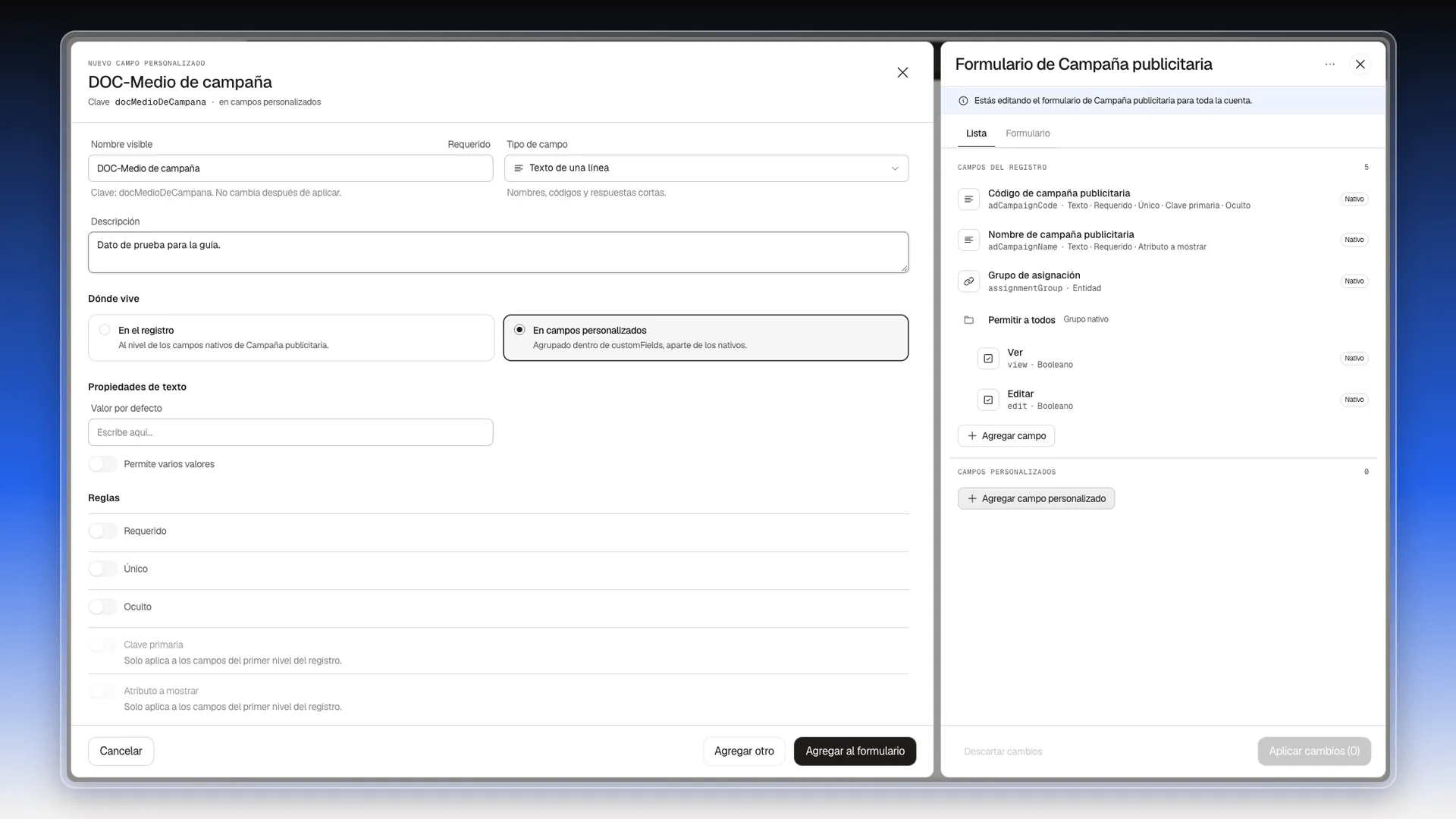Open the Tipo de campo dropdown

coord(706,168)
